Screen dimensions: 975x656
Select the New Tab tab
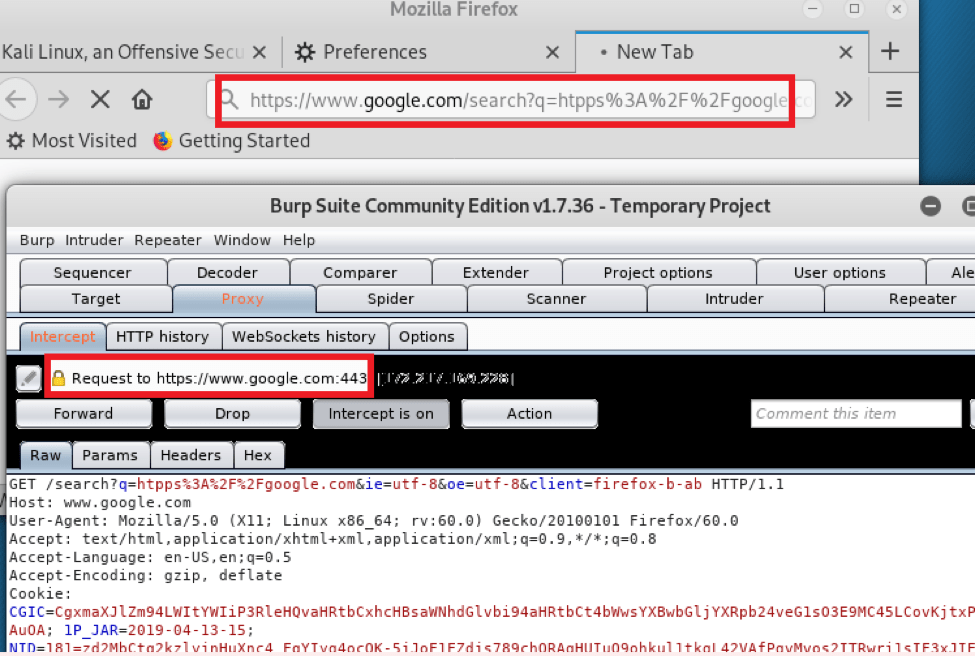(721, 52)
